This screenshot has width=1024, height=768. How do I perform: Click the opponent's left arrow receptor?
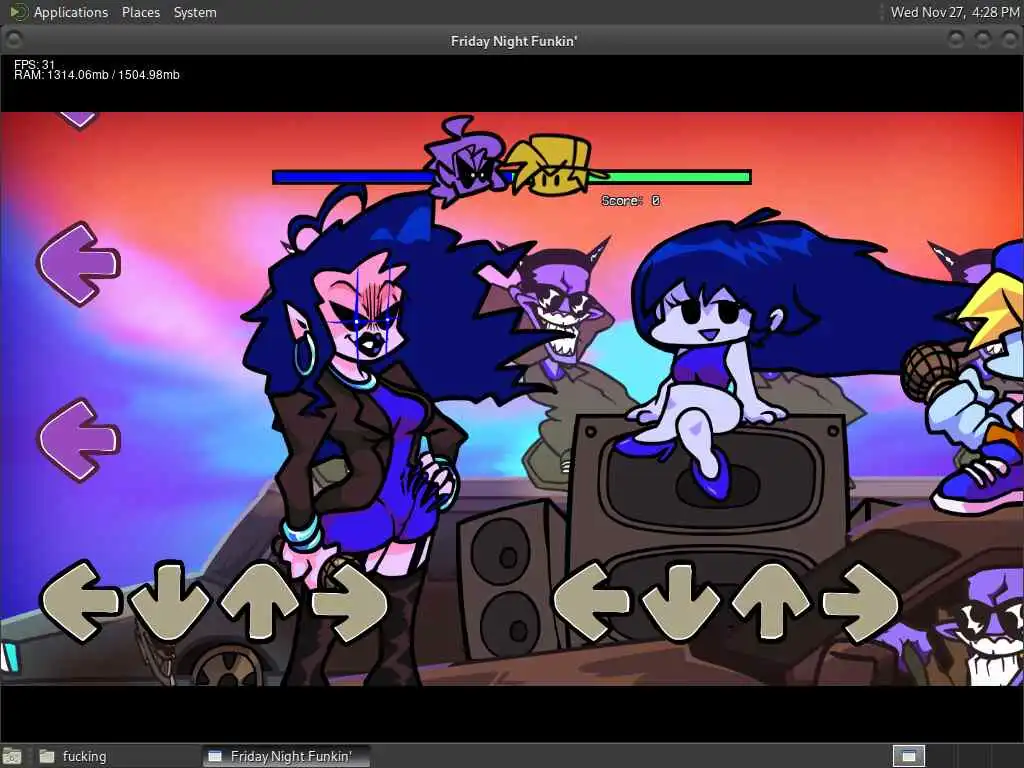click(x=80, y=601)
